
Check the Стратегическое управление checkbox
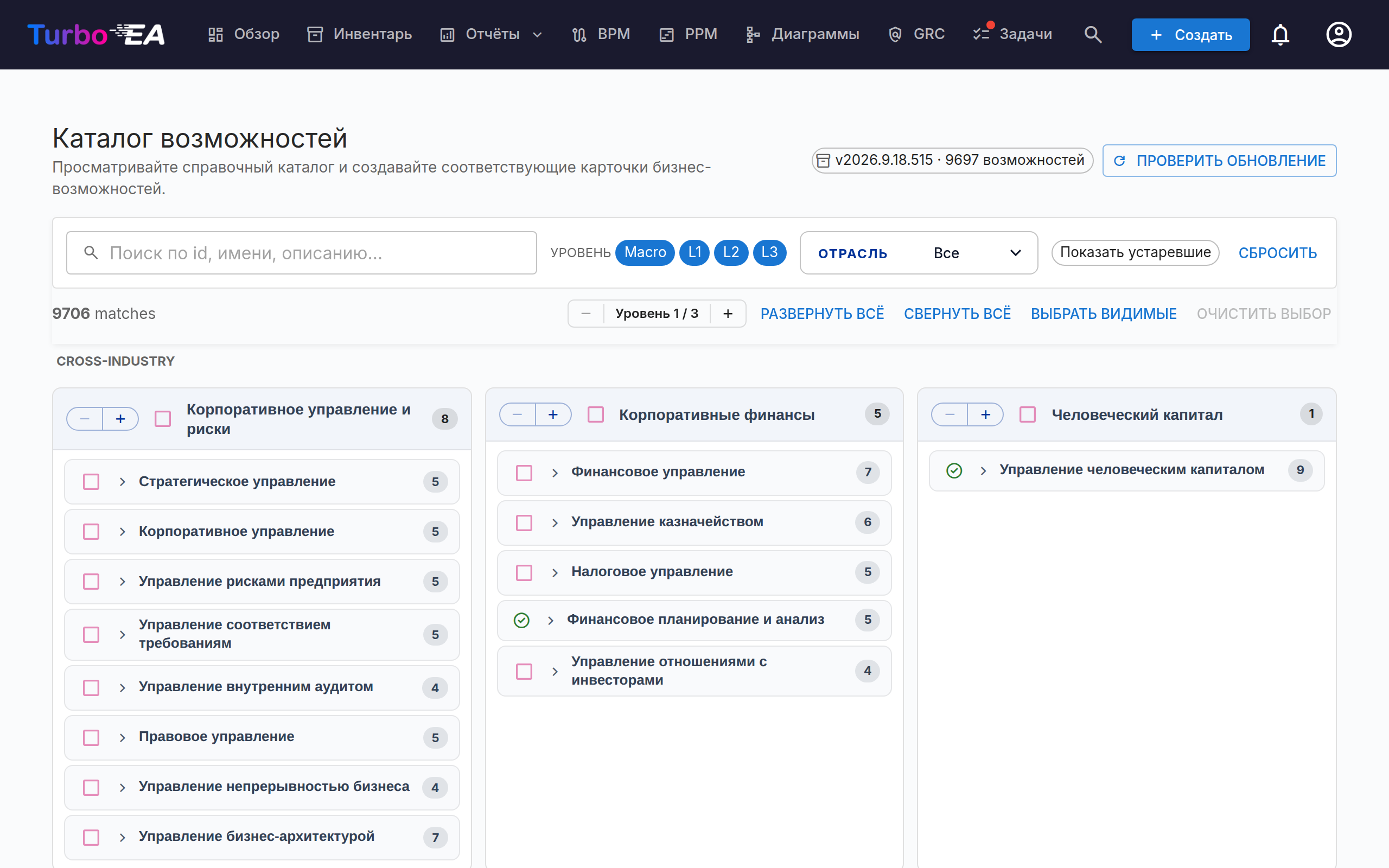click(x=91, y=482)
